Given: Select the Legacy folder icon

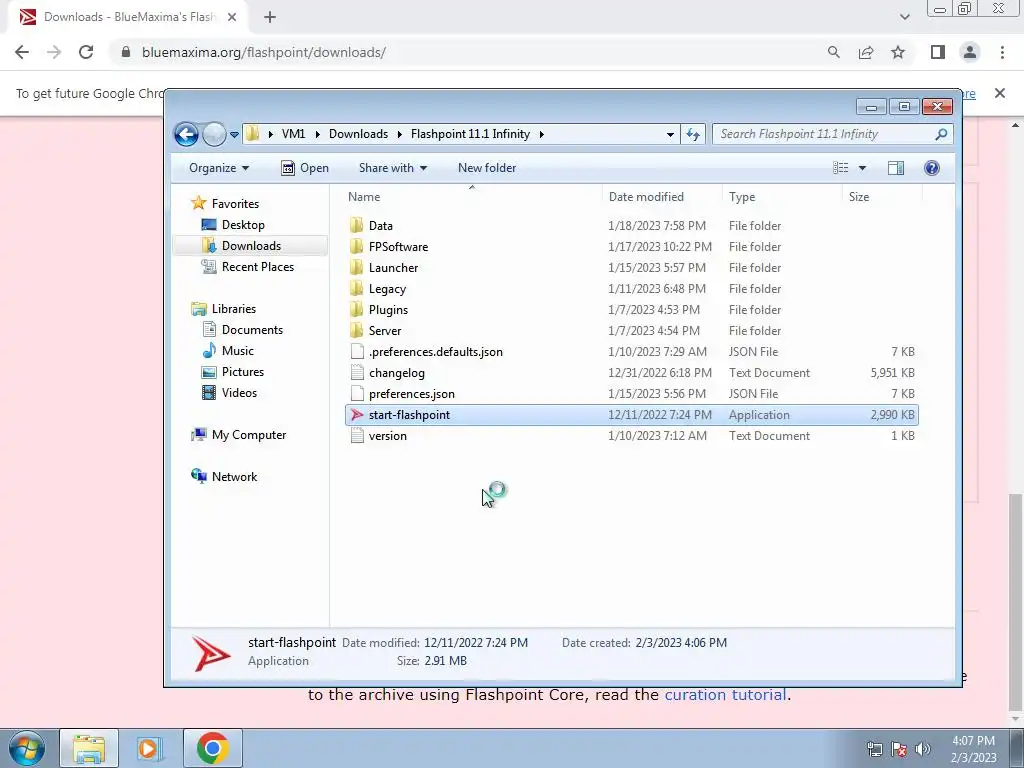Looking at the screenshot, I should [357, 289].
